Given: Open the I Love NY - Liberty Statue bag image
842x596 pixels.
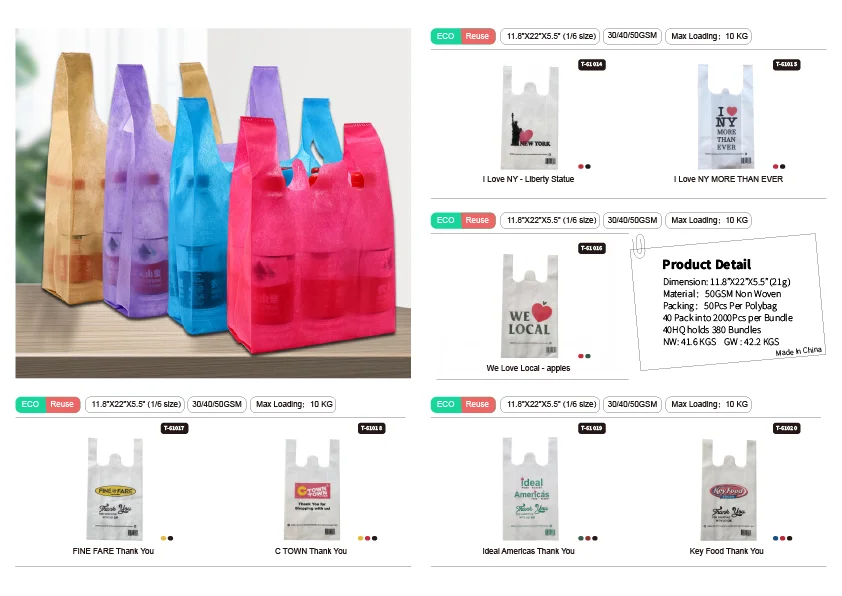Looking at the screenshot, I should 531,117.
